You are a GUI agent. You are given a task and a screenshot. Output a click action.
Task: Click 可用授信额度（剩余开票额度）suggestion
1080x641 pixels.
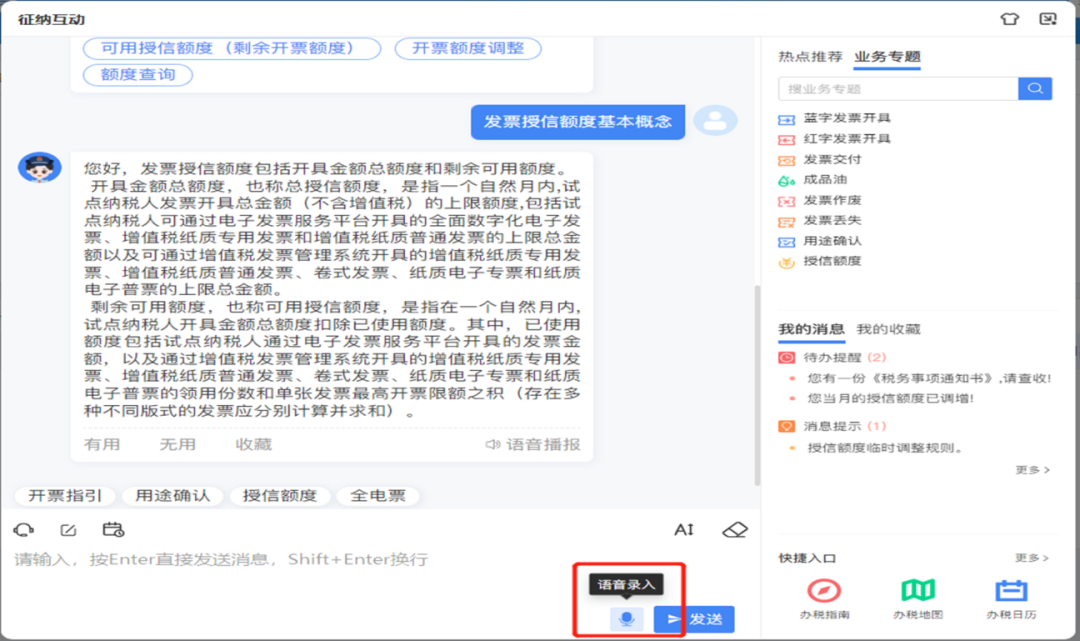pos(232,48)
